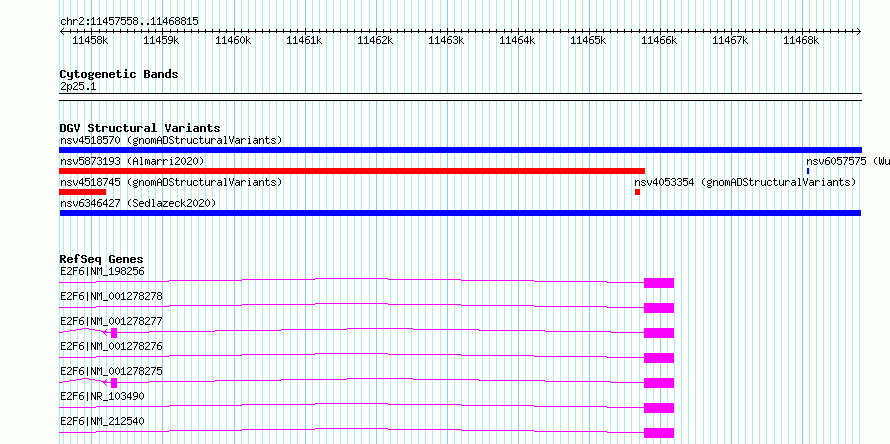Viewport: 890px width, 444px height.
Task: Open variant nsv5873193 (Almarri2020) label
Action: [132, 161]
